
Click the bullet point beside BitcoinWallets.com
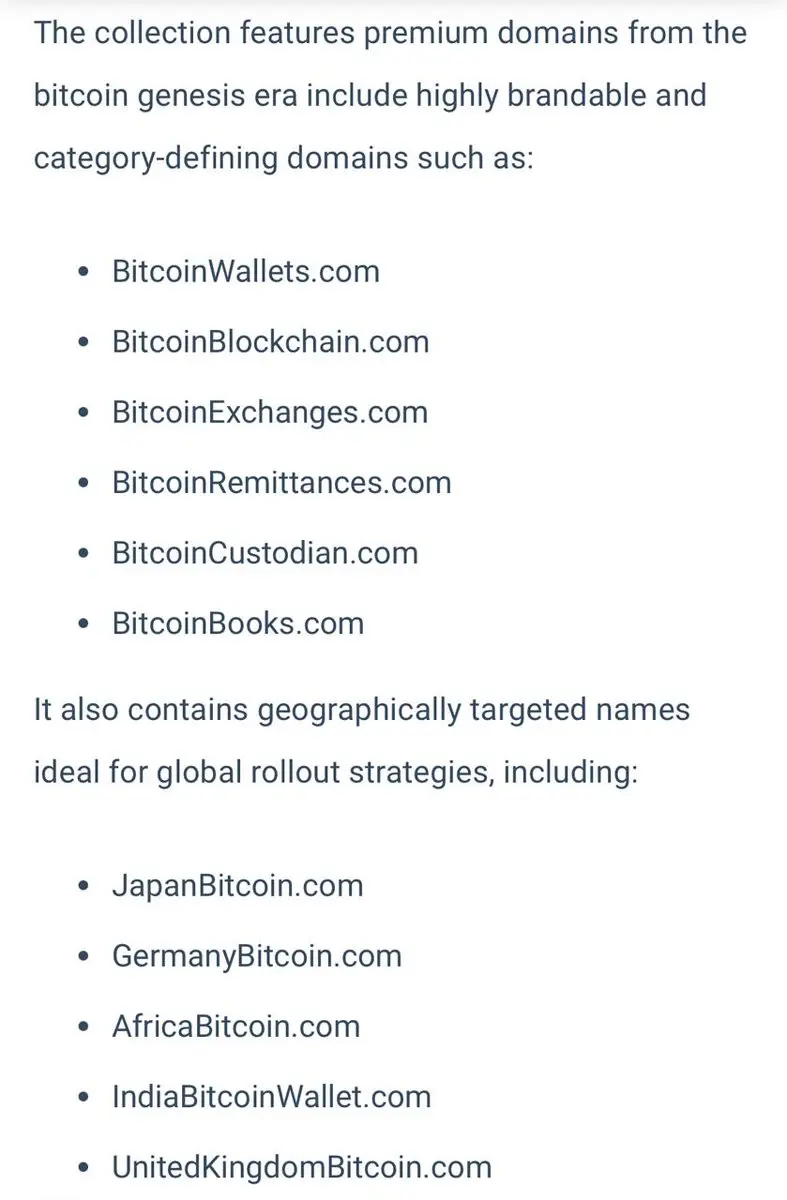84,273
